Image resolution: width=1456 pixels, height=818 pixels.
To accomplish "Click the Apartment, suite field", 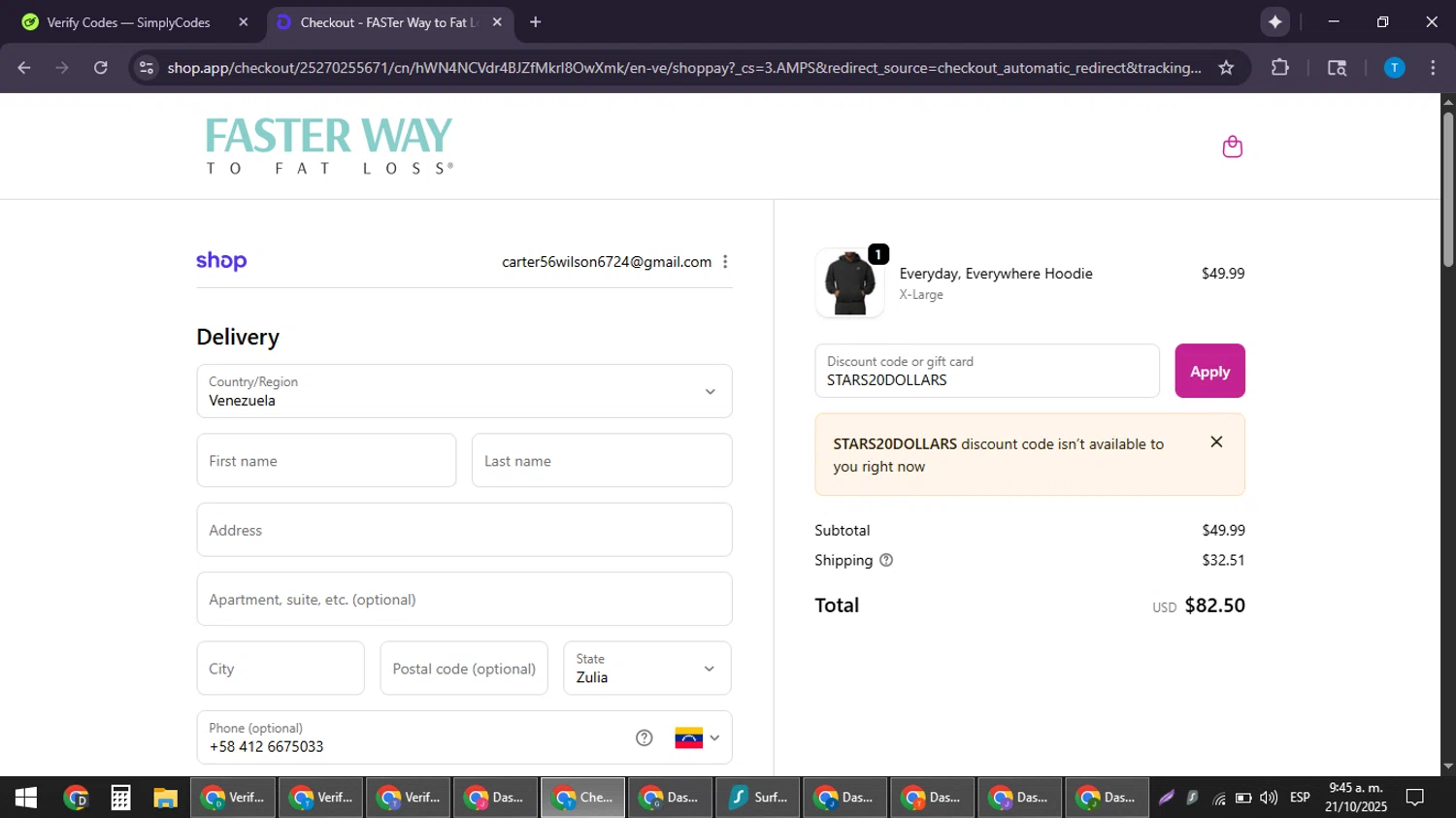I will (464, 600).
